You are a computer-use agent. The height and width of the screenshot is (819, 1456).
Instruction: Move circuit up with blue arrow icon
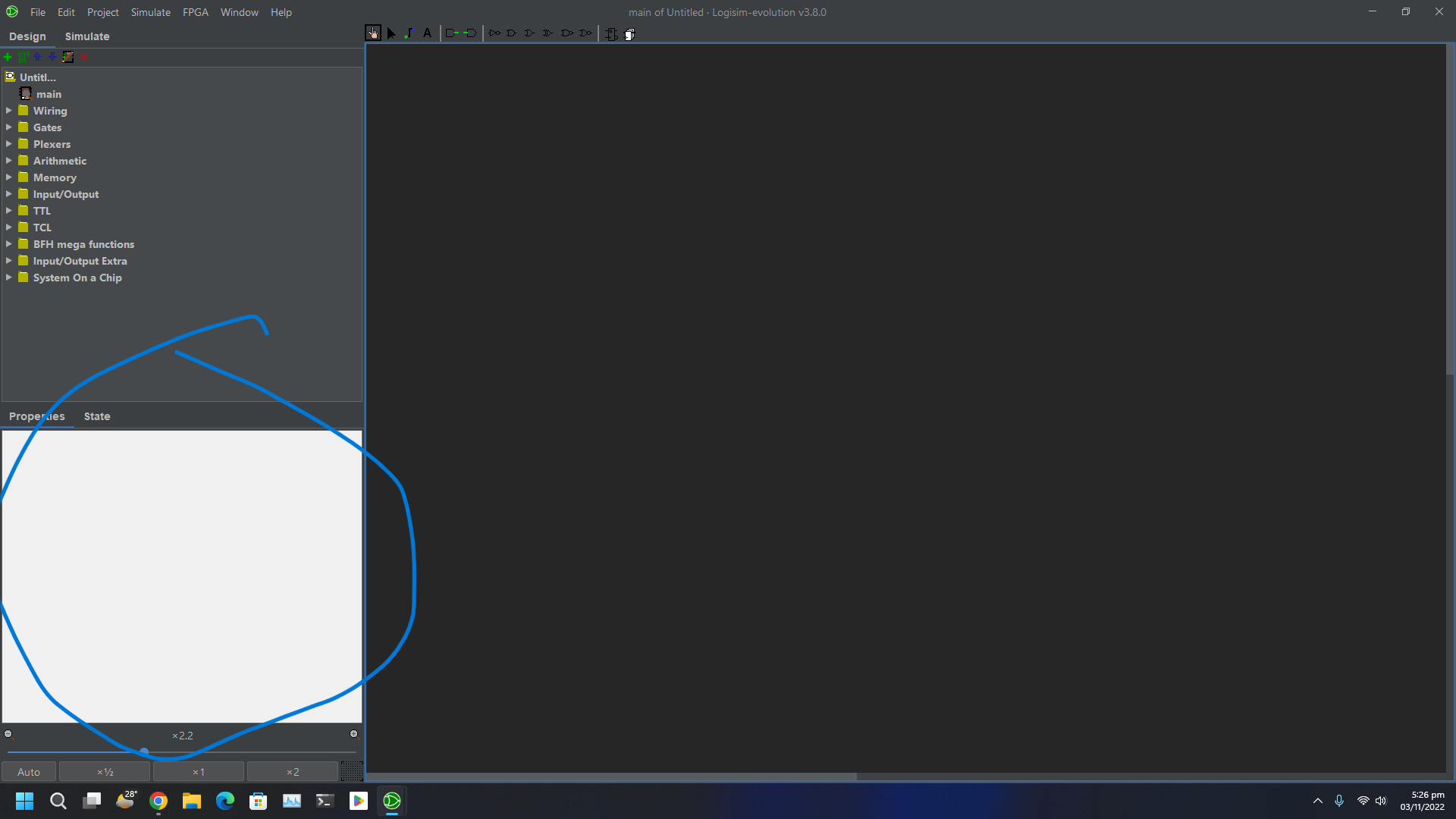coord(37,57)
